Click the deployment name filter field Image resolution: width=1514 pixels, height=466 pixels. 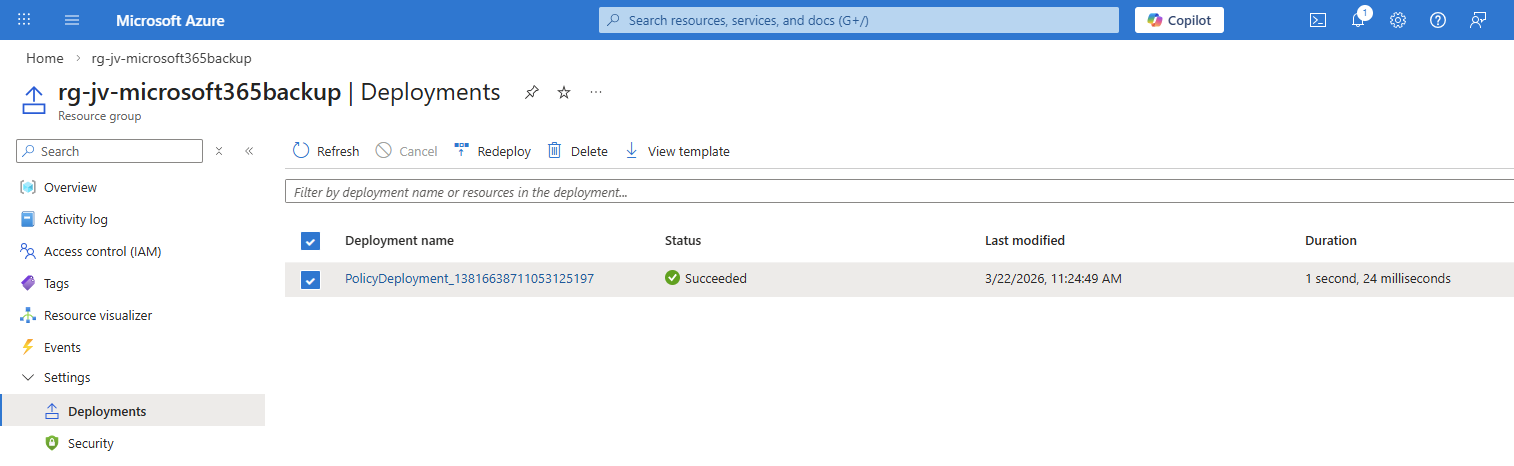(x=898, y=192)
